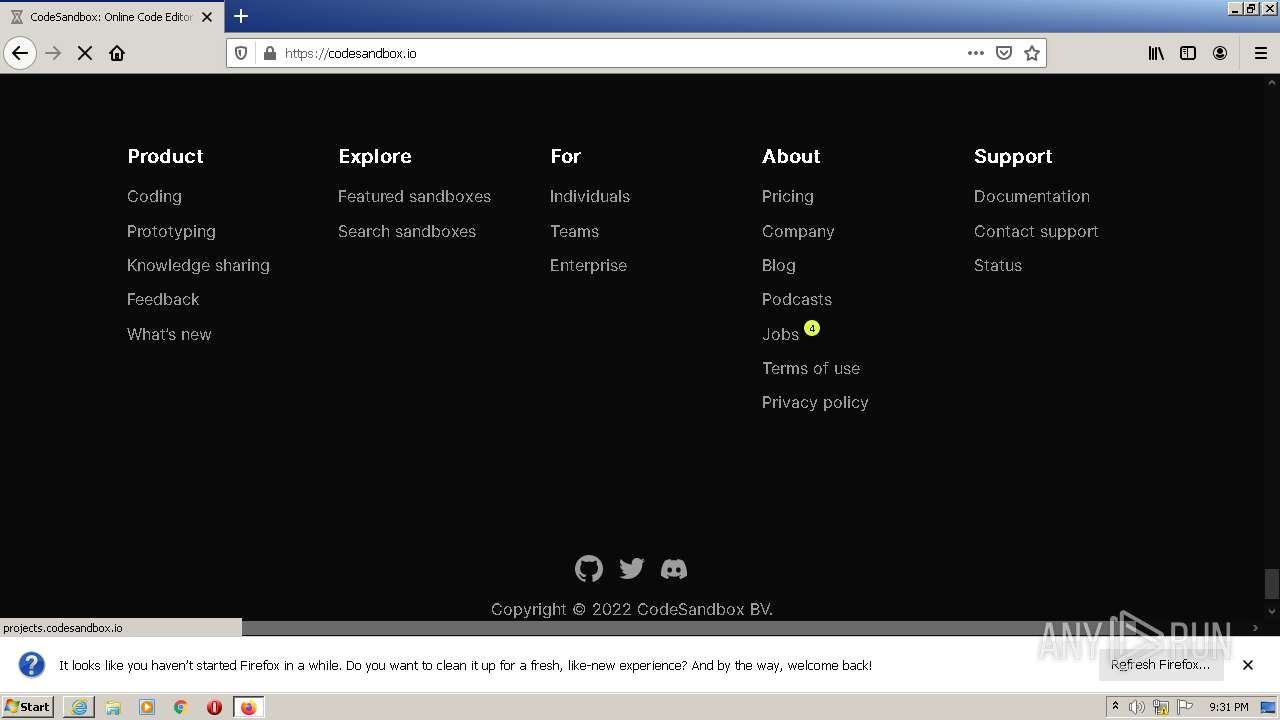Image resolution: width=1280 pixels, height=720 pixels.
Task: Open page actions three-dots menu
Action: pos(976,53)
